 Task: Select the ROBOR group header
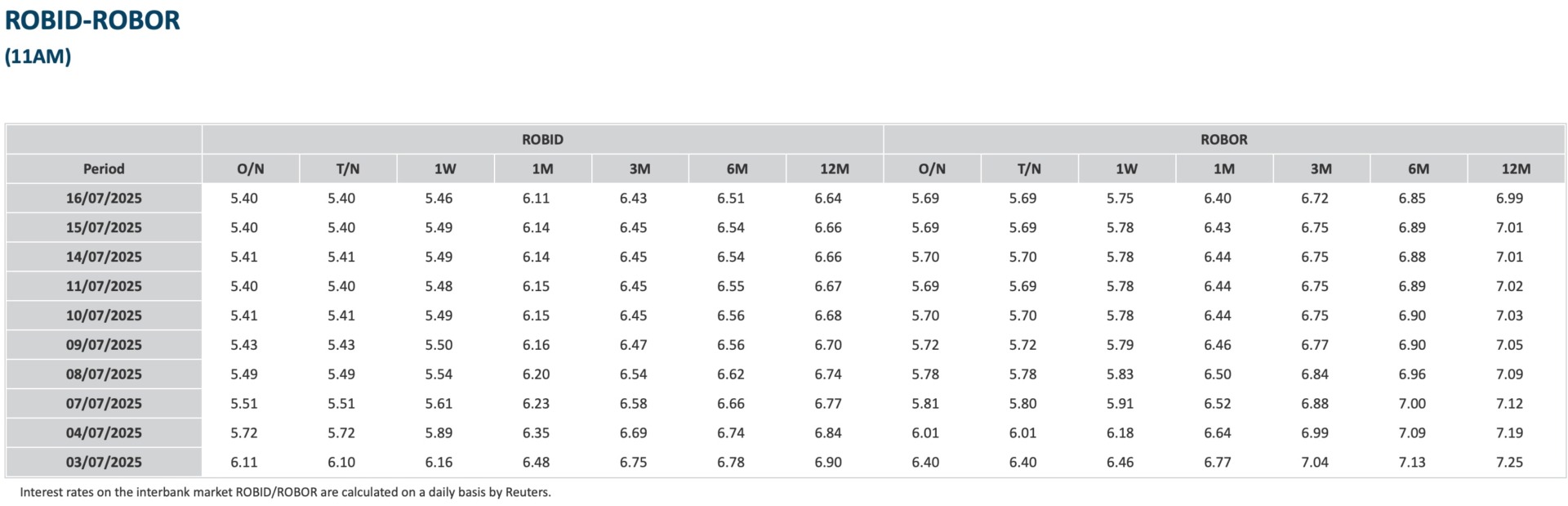tap(1223, 140)
